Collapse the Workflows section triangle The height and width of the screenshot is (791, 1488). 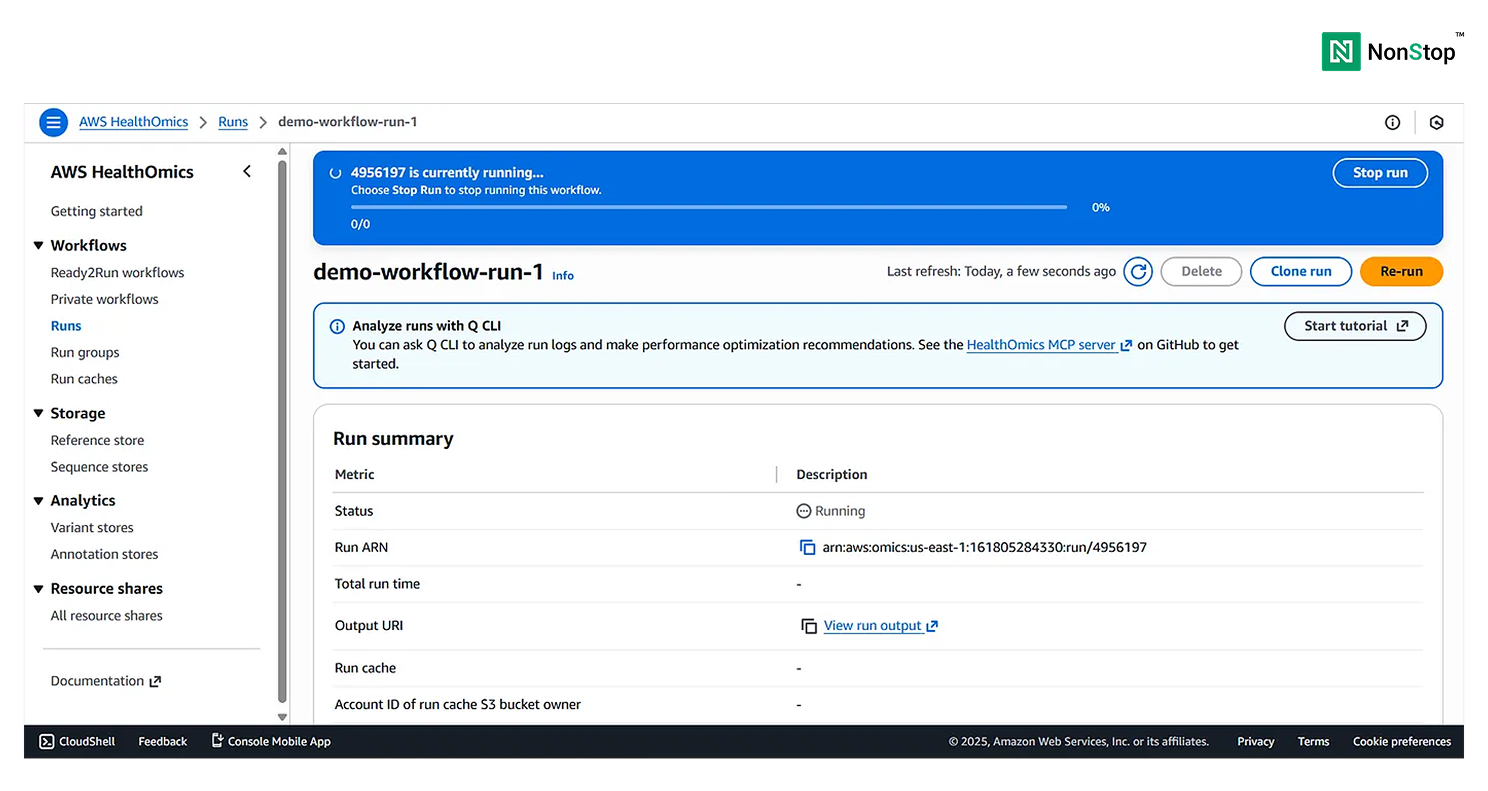pyautogui.click(x=38, y=245)
